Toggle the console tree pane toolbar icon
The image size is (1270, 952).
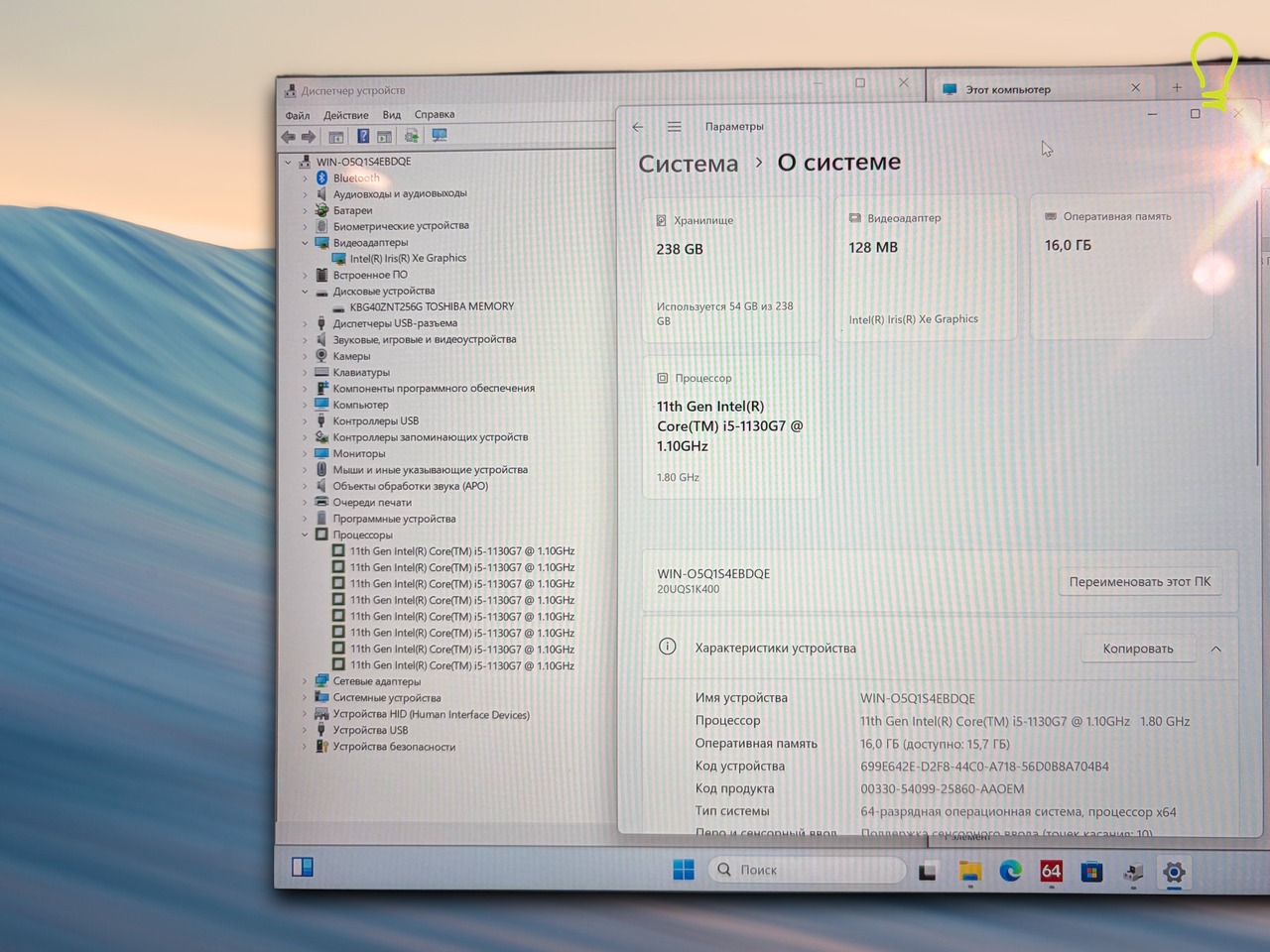(336, 137)
